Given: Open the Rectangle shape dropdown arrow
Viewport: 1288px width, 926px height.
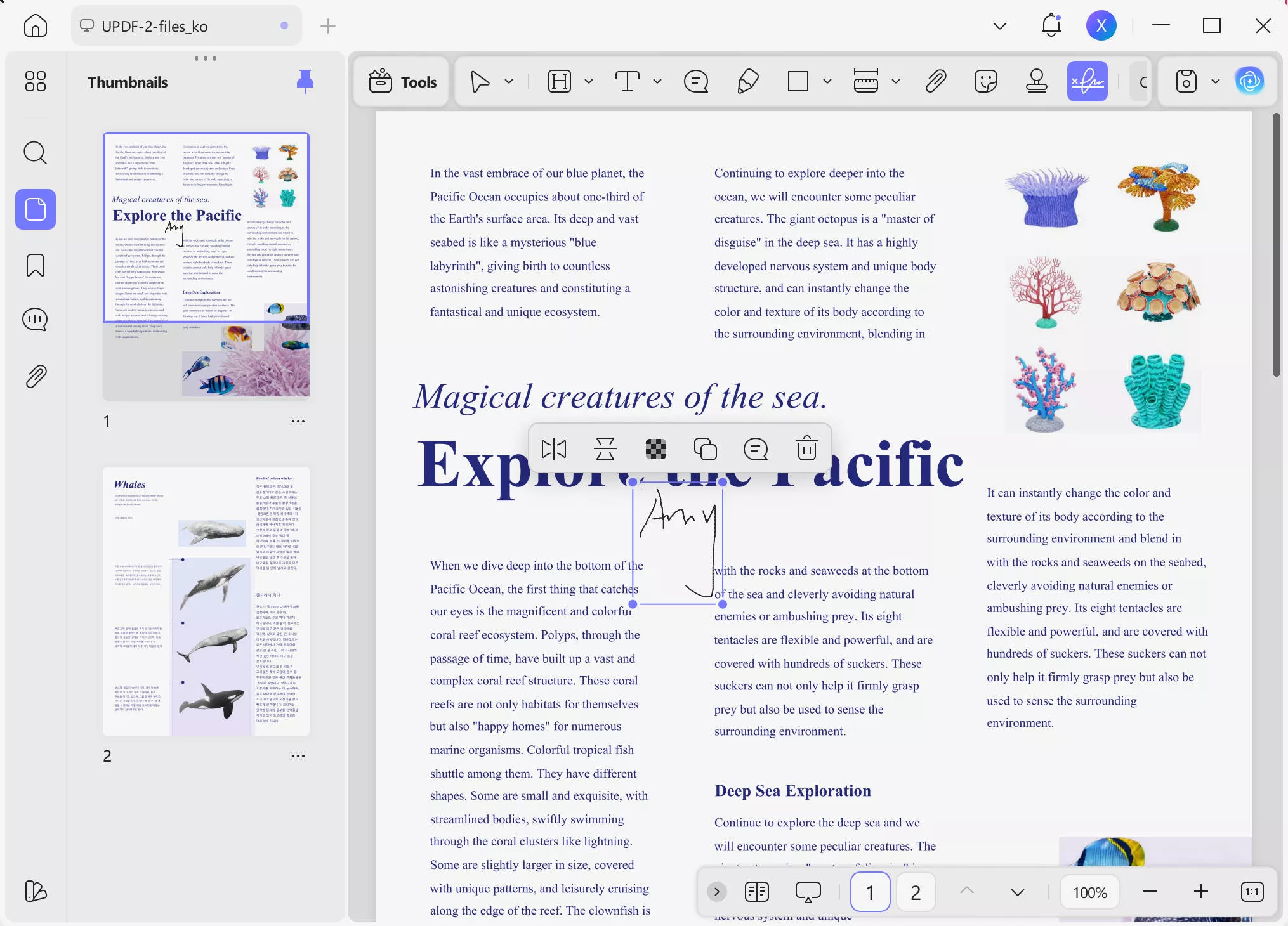Looking at the screenshot, I should [x=827, y=81].
